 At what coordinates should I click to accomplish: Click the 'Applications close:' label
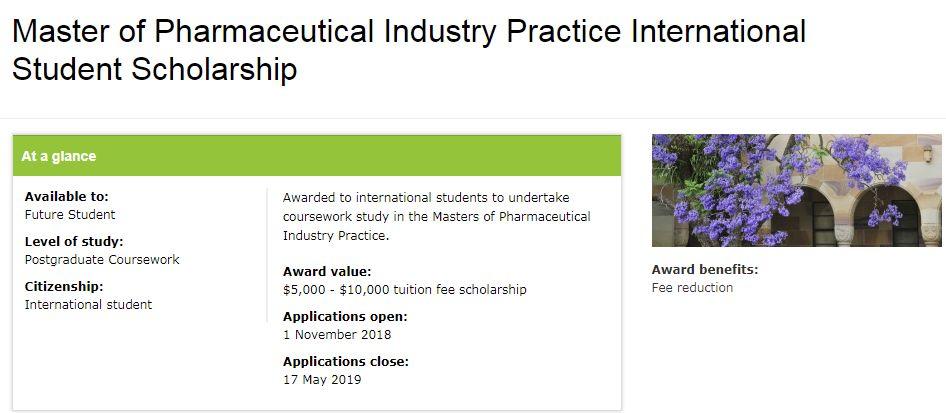(345, 362)
